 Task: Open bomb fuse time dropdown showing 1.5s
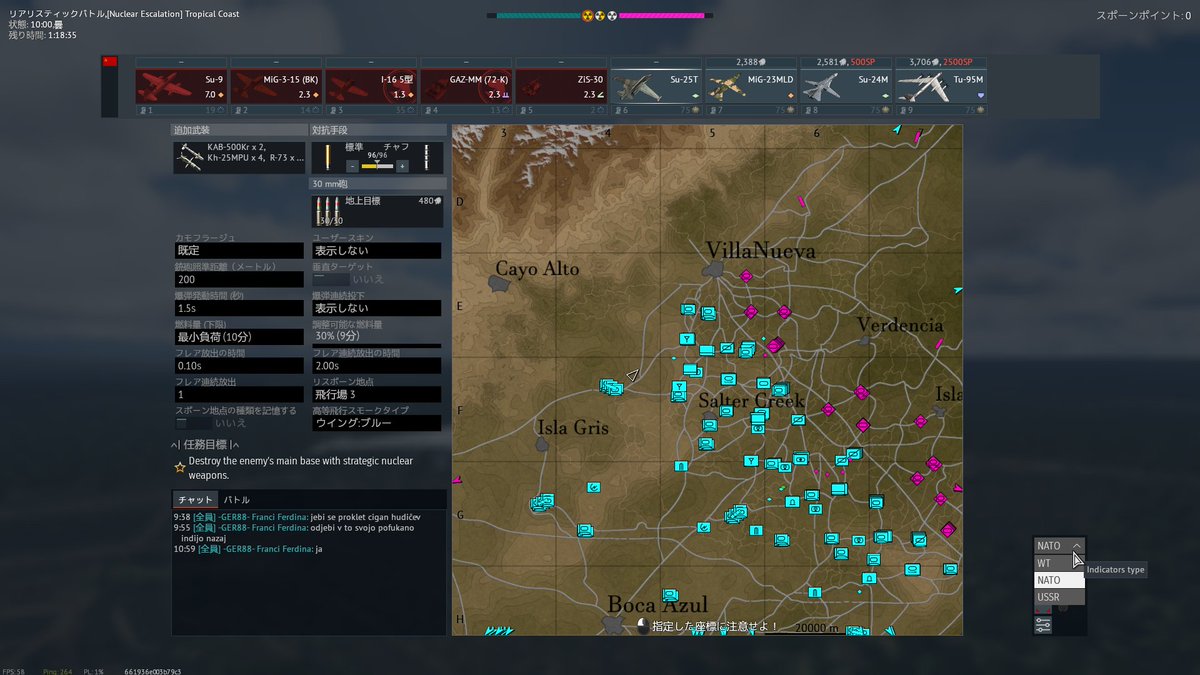tap(239, 309)
